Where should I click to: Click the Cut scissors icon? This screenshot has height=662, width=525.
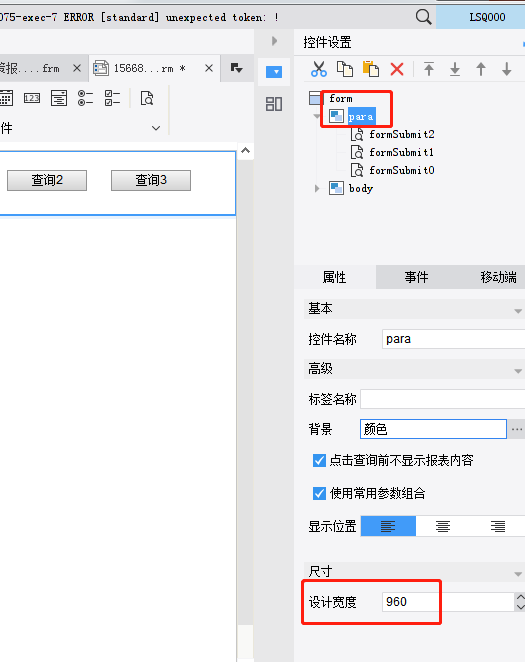point(319,69)
